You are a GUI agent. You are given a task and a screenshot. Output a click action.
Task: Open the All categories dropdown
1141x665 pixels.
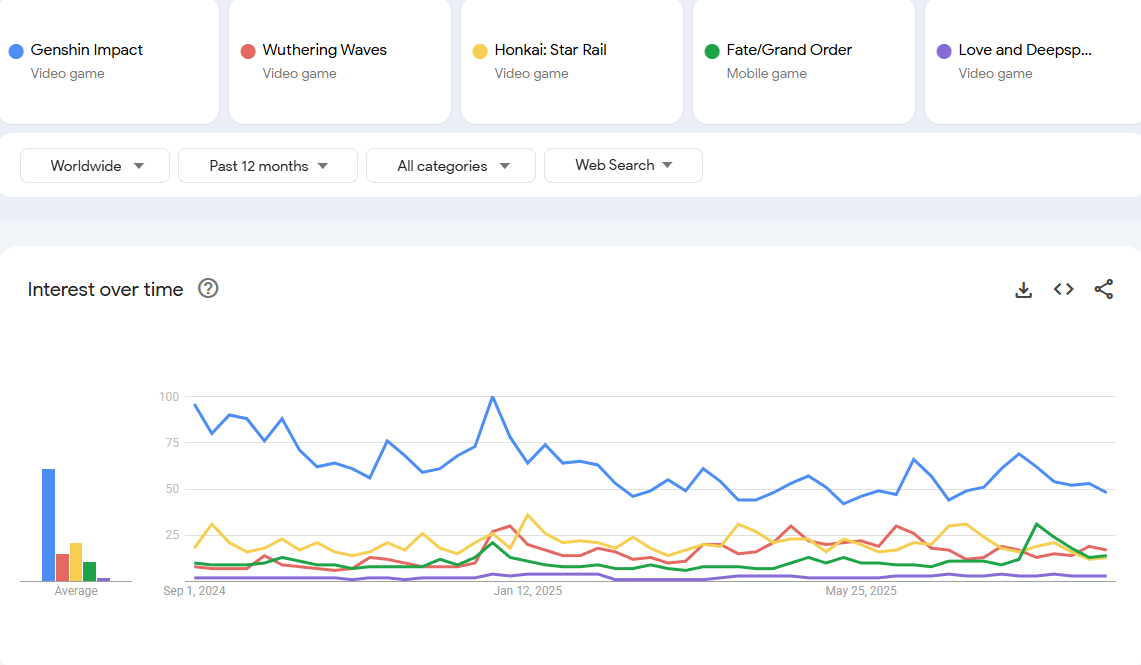pyautogui.click(x=451, y=166)
